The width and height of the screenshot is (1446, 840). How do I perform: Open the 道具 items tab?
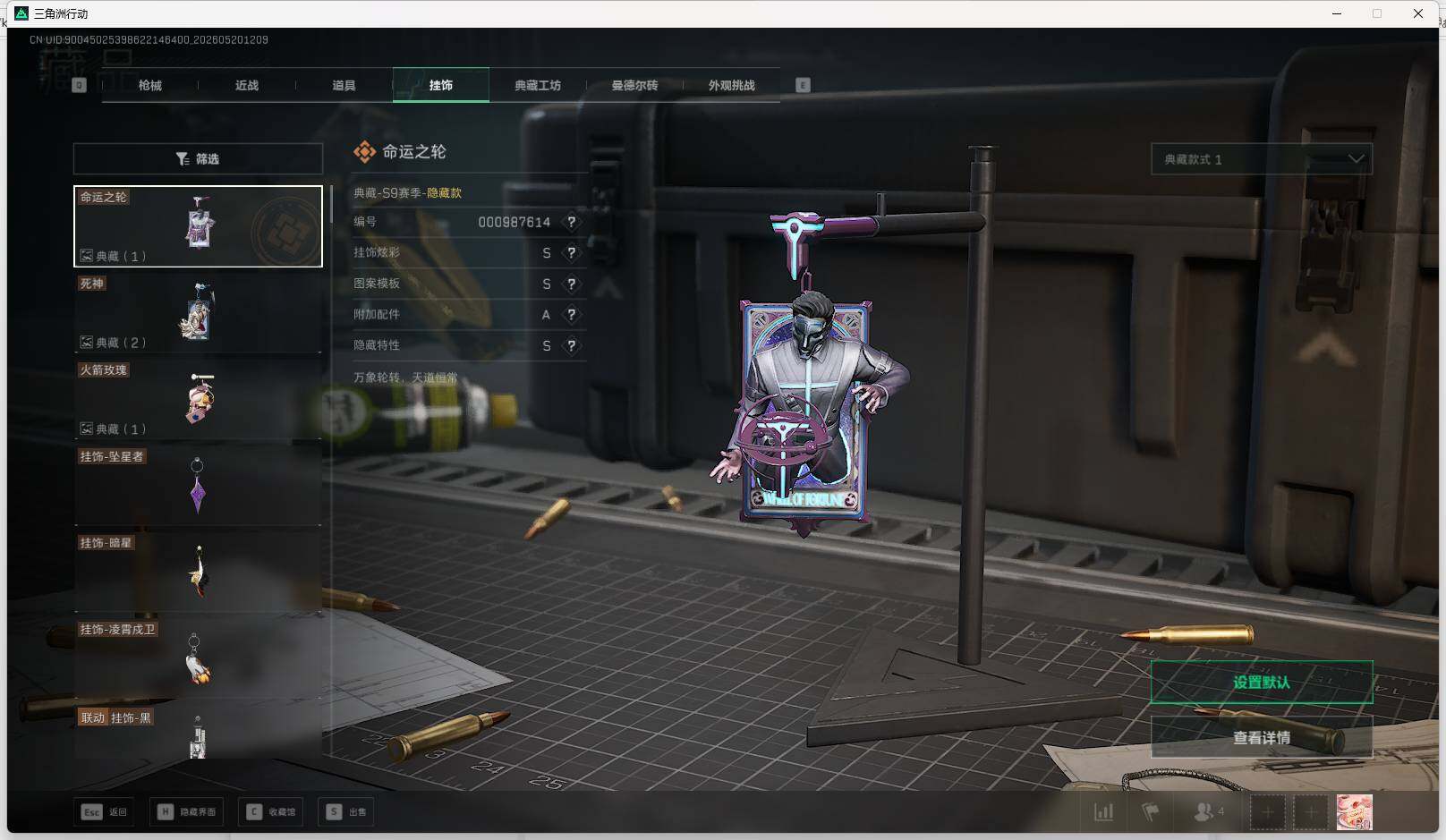pos(344,85)
